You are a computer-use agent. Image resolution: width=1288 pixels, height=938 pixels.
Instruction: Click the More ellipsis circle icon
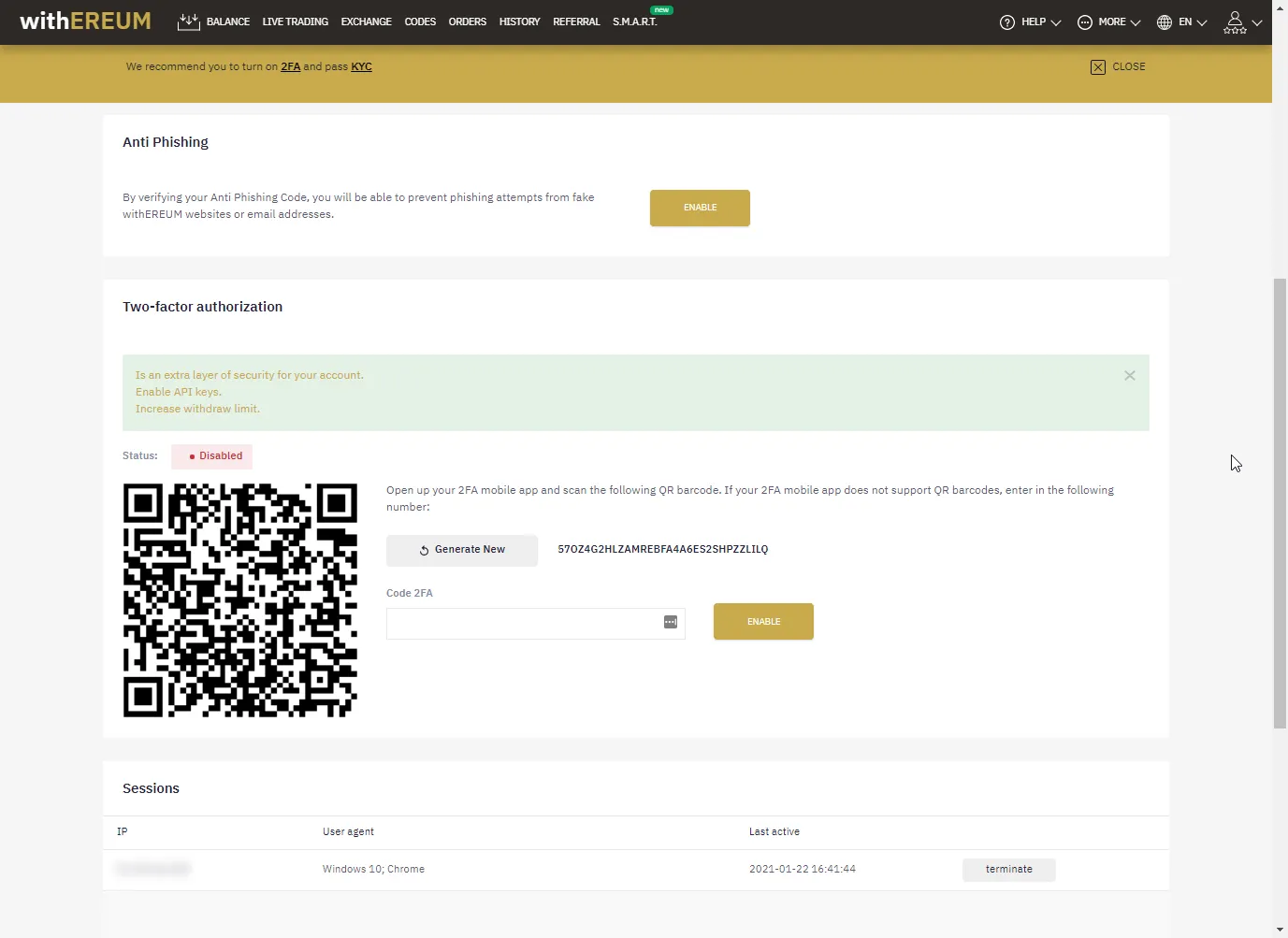pyautogui.click(x=1085, y=22)
